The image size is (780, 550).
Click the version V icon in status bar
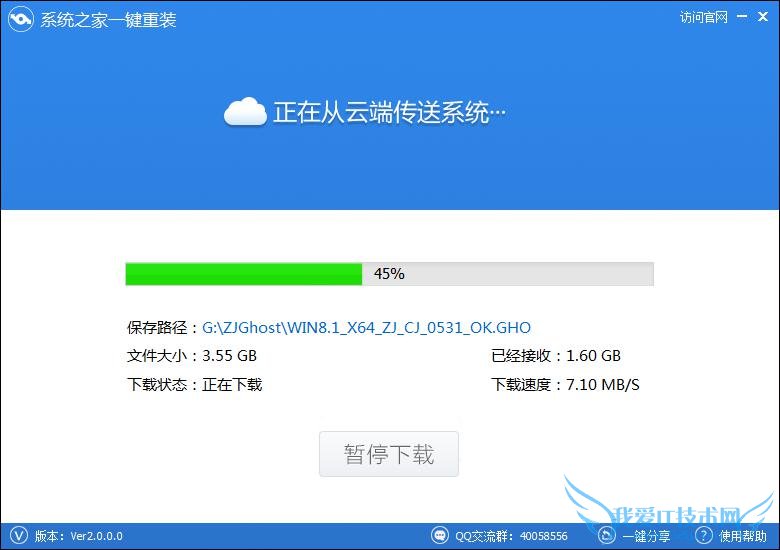click(x=19, y=536)
